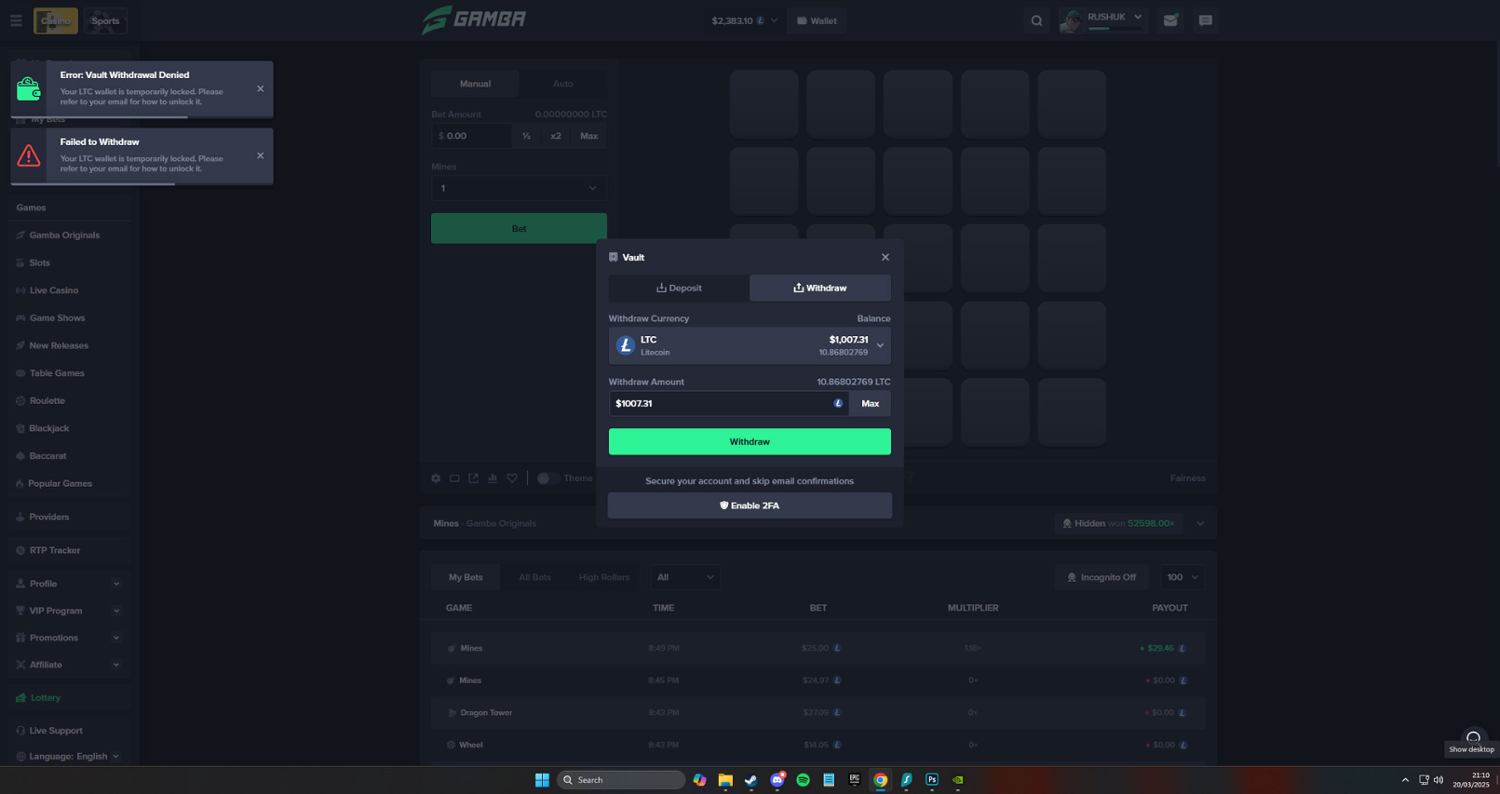1500x794 pixels.
Task: Open the live stats chart icon
Action: pos(492,478)
